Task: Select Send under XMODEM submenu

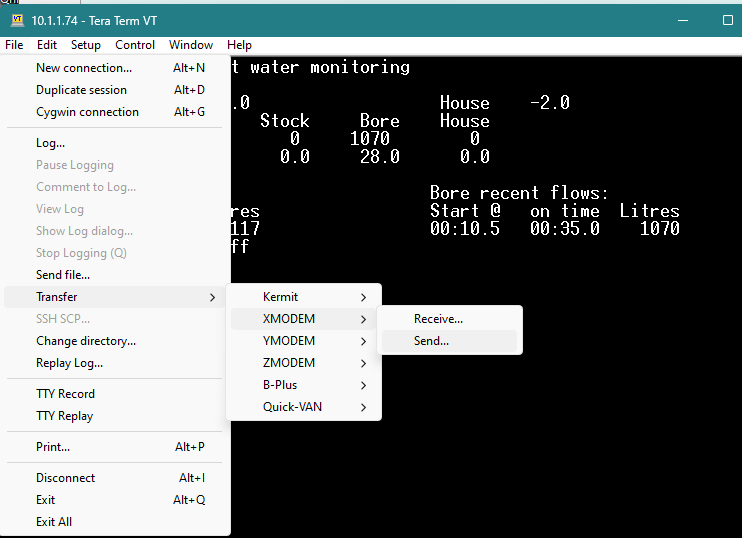Action: click(x=431, y=341)
